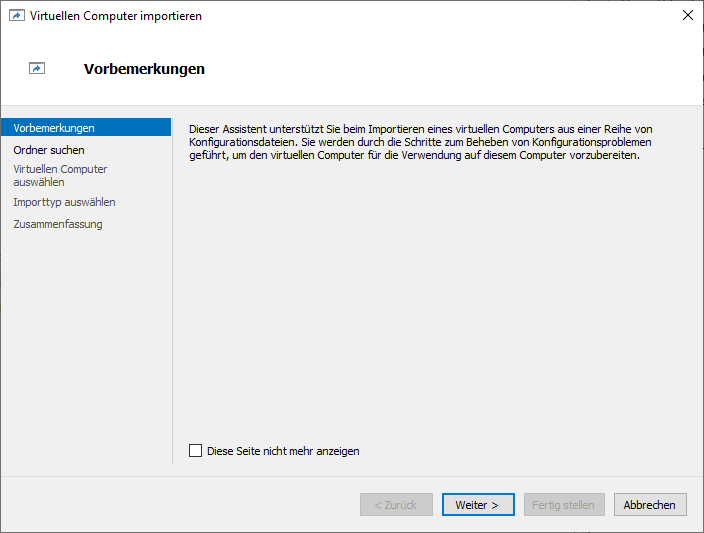The image size is (704, 533).
Task: Click the bold Vorbemerkungen page heading
Action: click(x=144, y=69)
